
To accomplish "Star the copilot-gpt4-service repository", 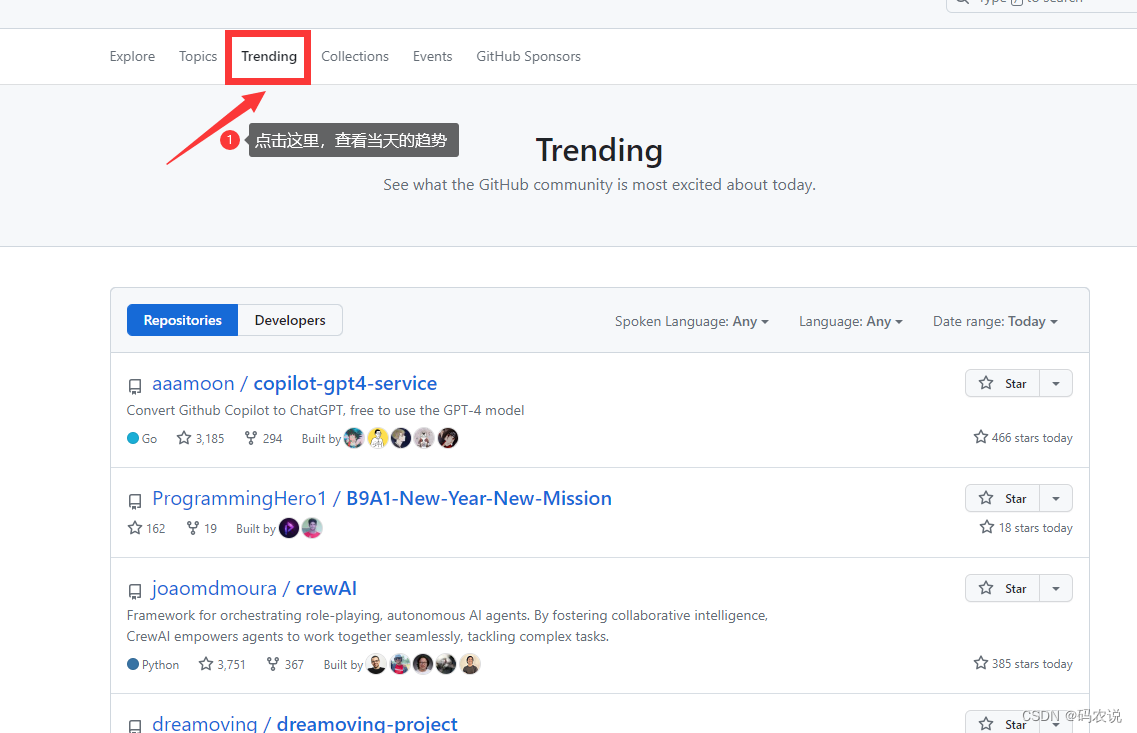I will (1003, 384).
